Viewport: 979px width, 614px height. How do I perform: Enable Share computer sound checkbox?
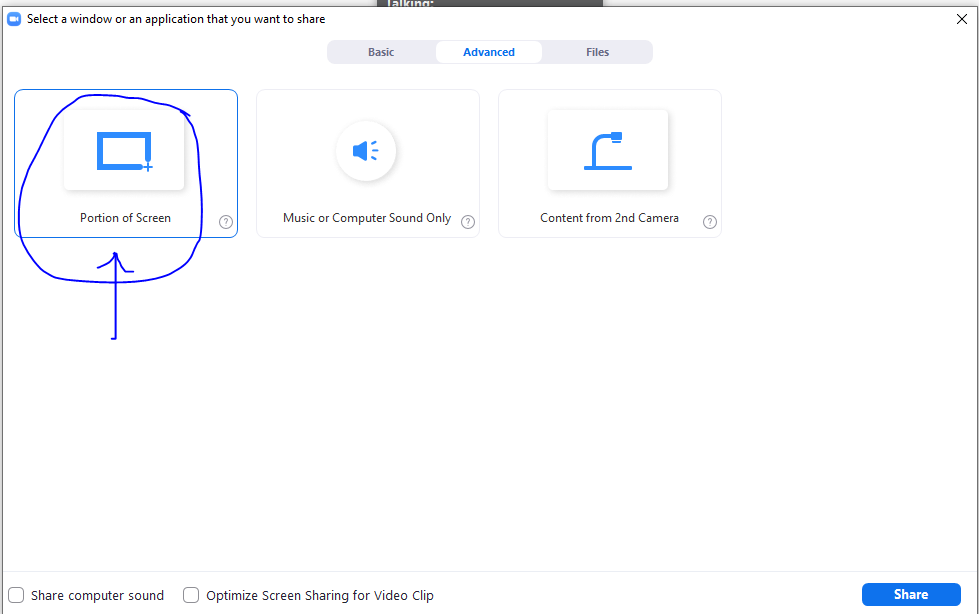coord(16,595)
